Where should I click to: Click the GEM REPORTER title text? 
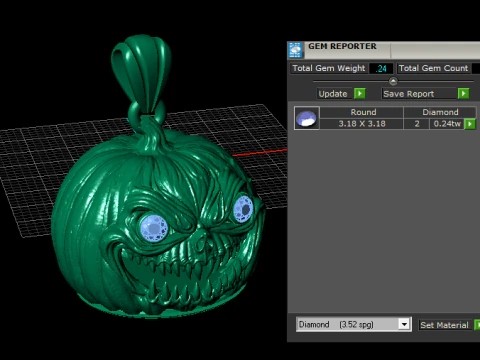342,46
